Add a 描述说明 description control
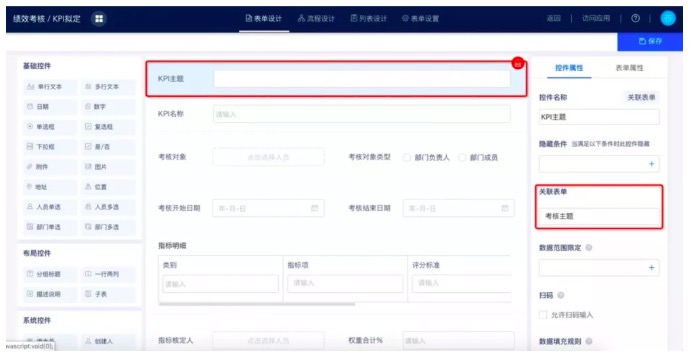The width and height of the screenshot is (694, 361). [50, 294]
